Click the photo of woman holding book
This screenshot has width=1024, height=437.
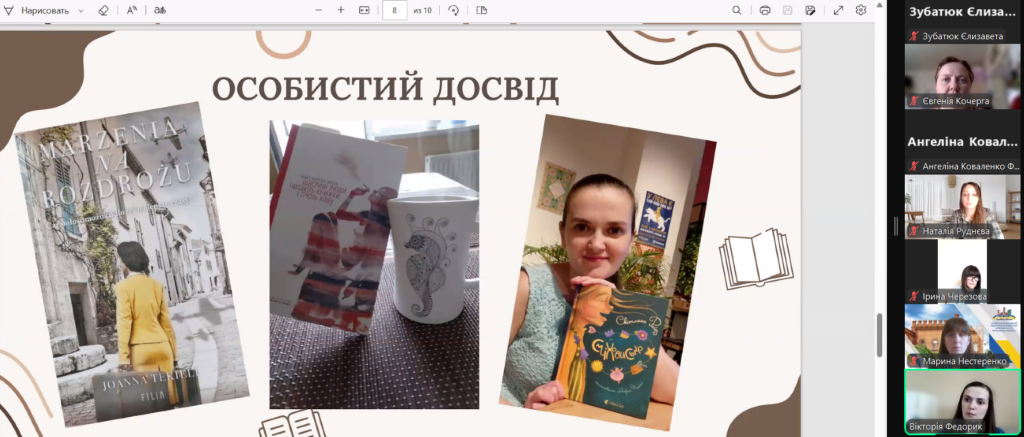(607, 271)
